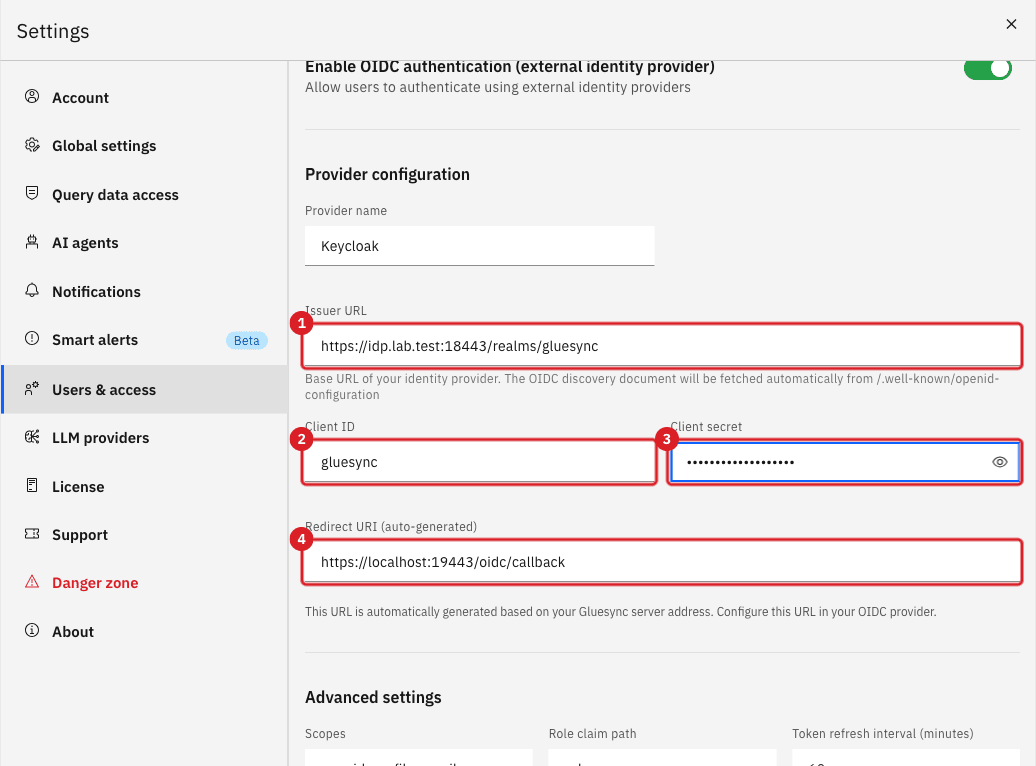Viewport: 1036px width, 766px height.
Task: Click the License document icon
Action: pos(32,485)
